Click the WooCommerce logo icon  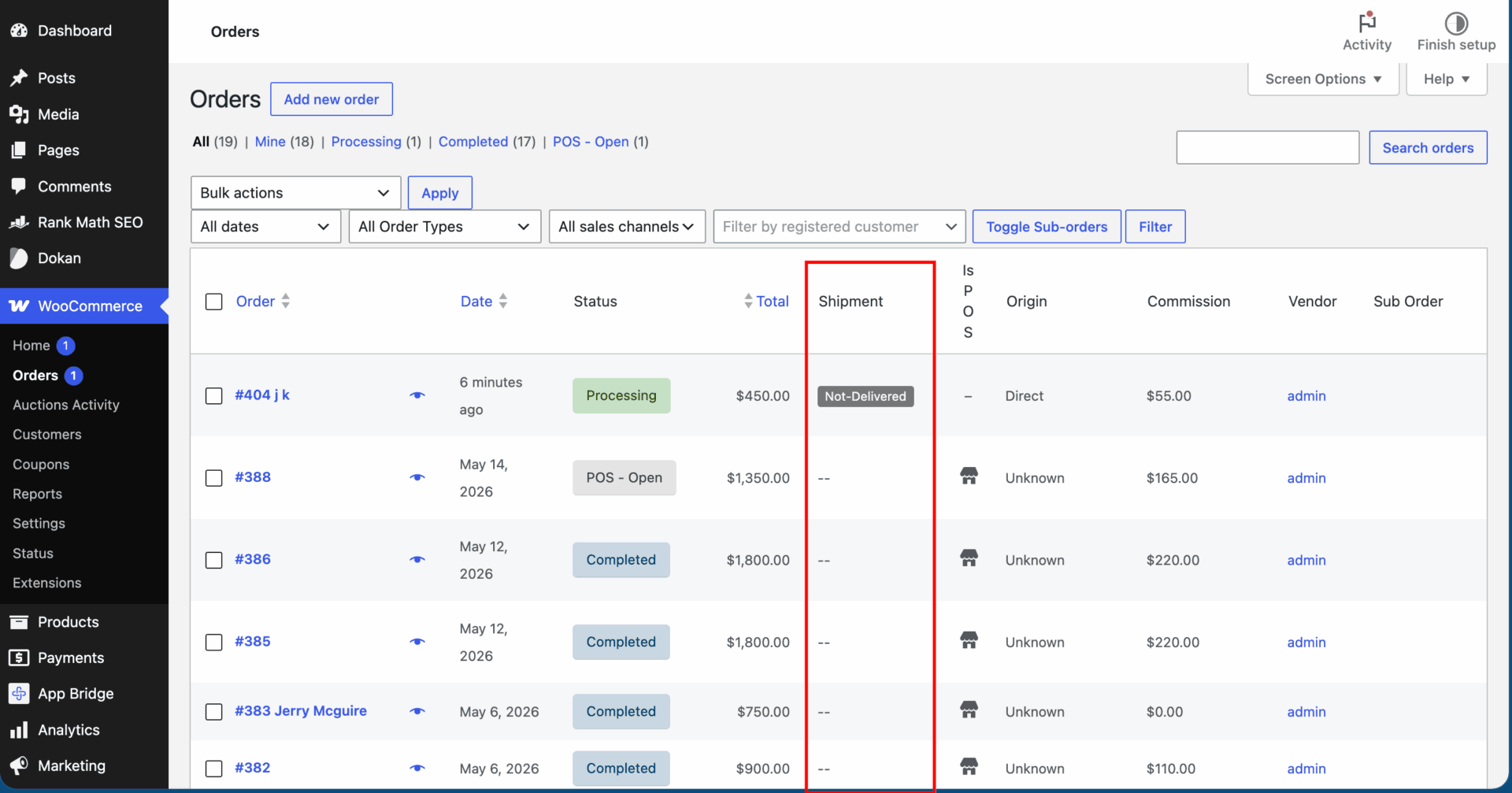[x=19, y=306]
